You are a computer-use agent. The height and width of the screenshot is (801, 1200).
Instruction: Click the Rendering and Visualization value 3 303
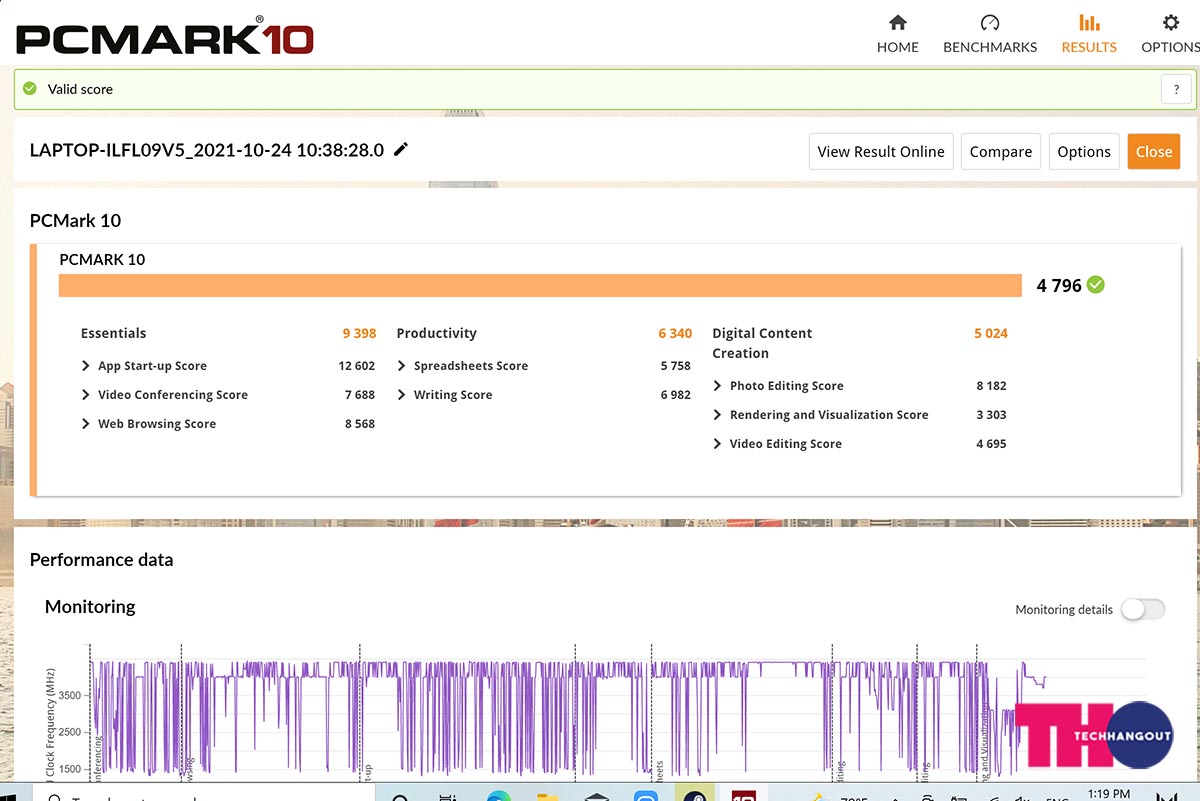click(992, 415)
